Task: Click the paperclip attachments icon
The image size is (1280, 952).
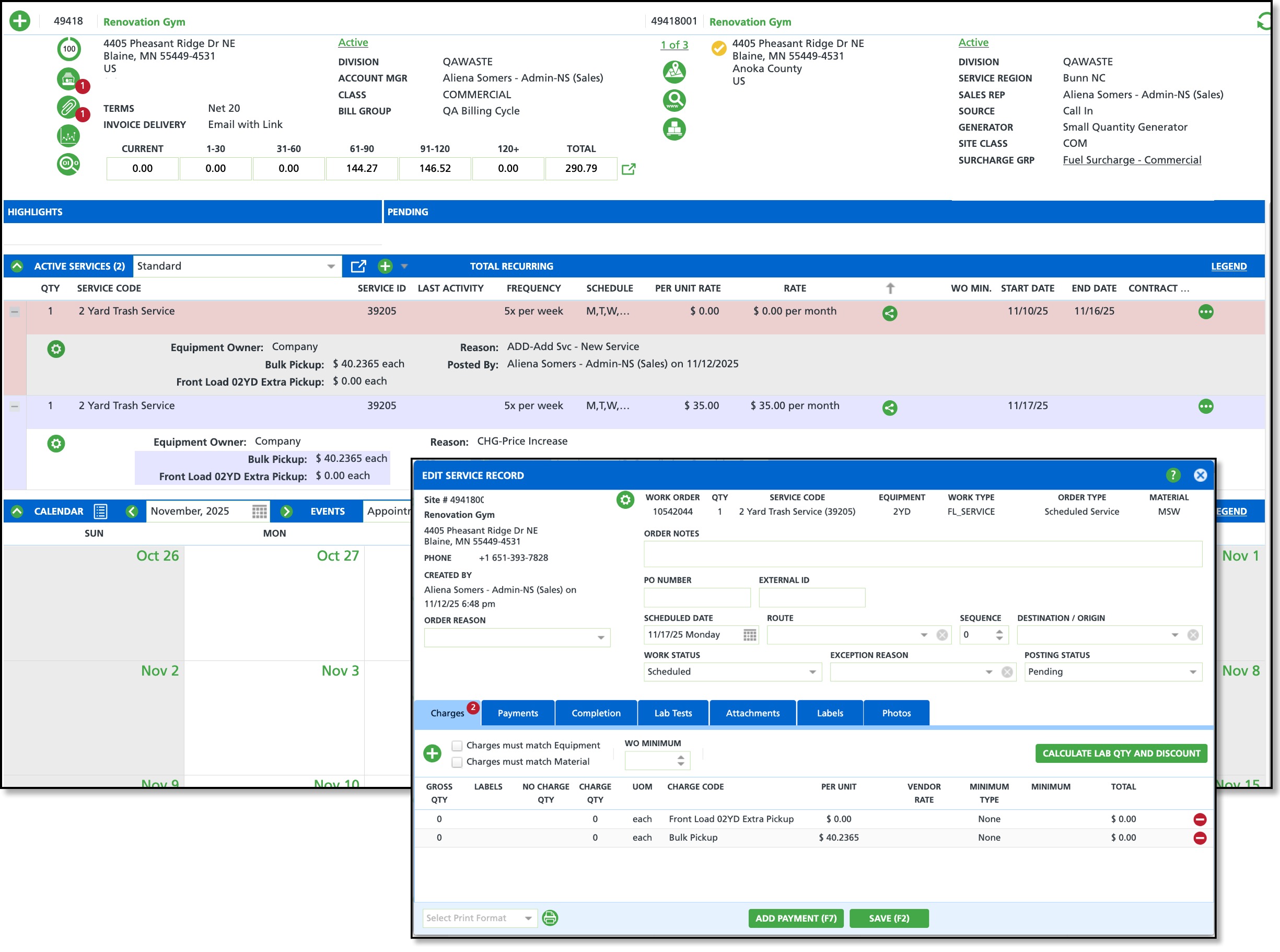Action: click(68, 107)
